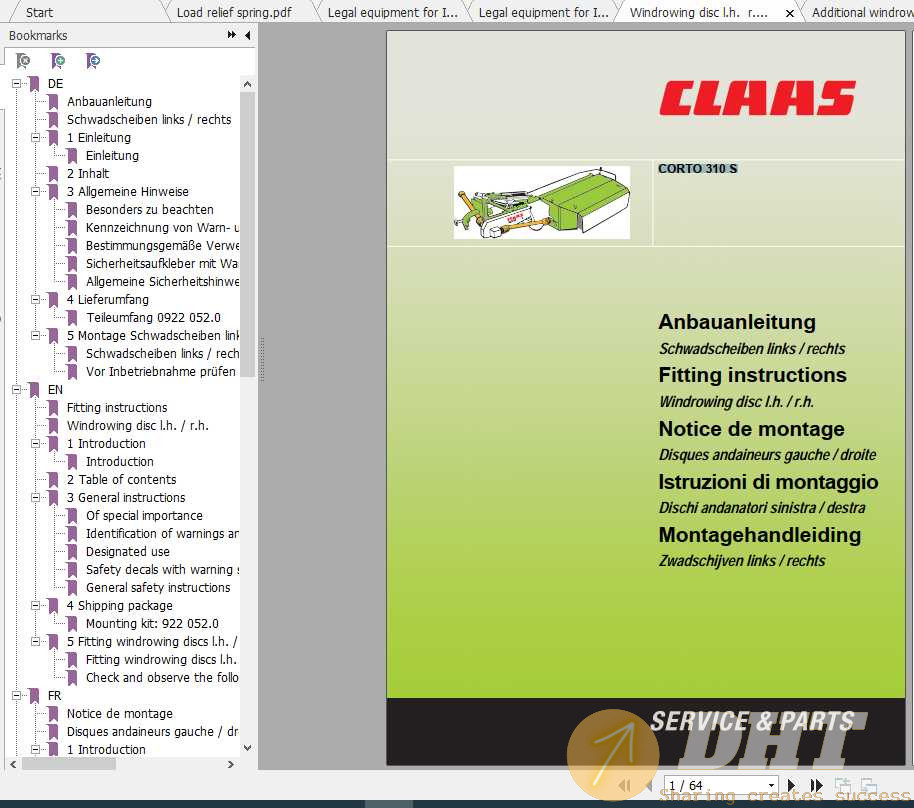914x808 pixels.
Task: Open Teileumfang 0922 052.0 bookmark
Action: pyautogui.click(x=153, y=317)
